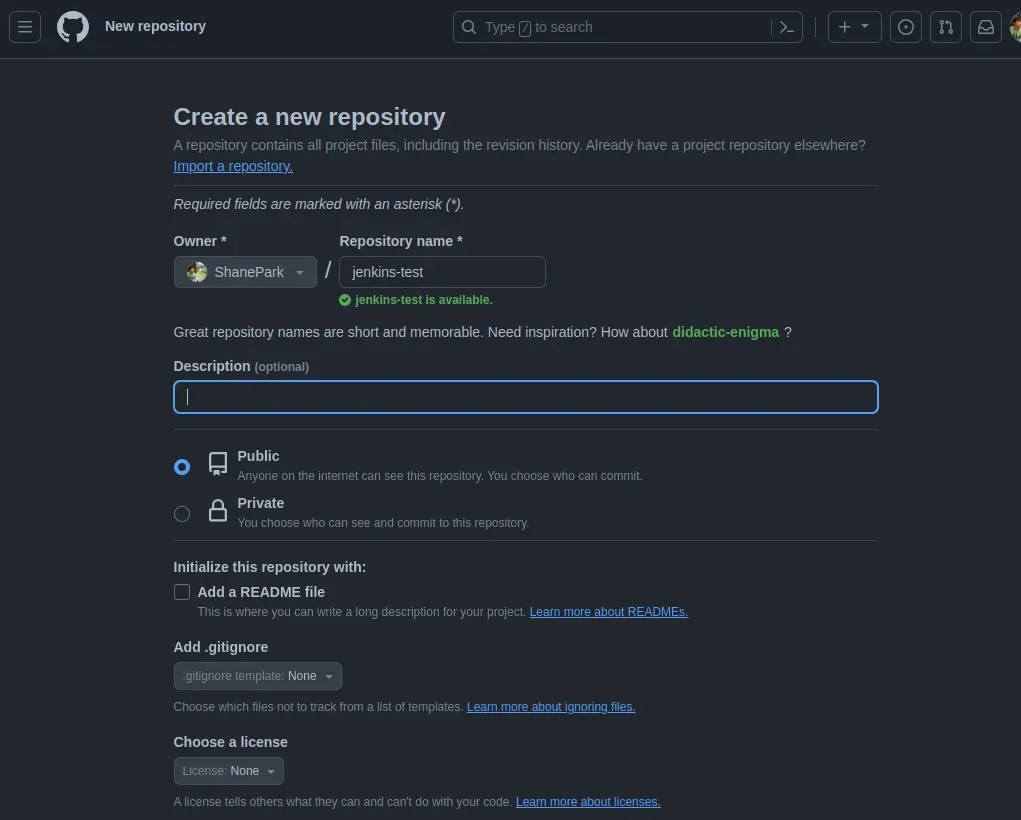Click the Private lock icon
Image resolution: width=1021 pixels, height=820 pixels.
(x=217, y=511)
